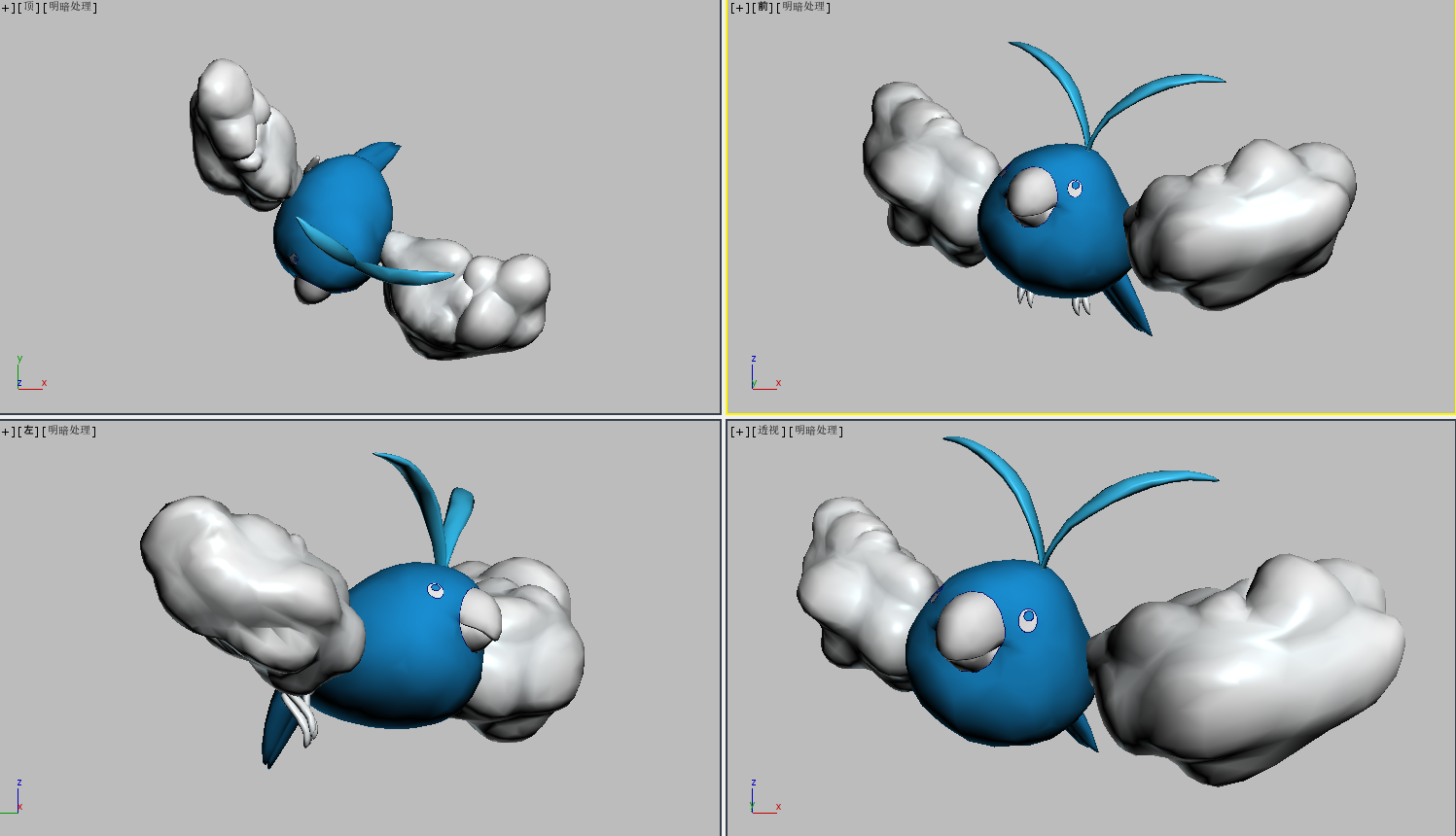Open the [前] front view label menu
The image size is (1456, 836).
tap(764, 8)
